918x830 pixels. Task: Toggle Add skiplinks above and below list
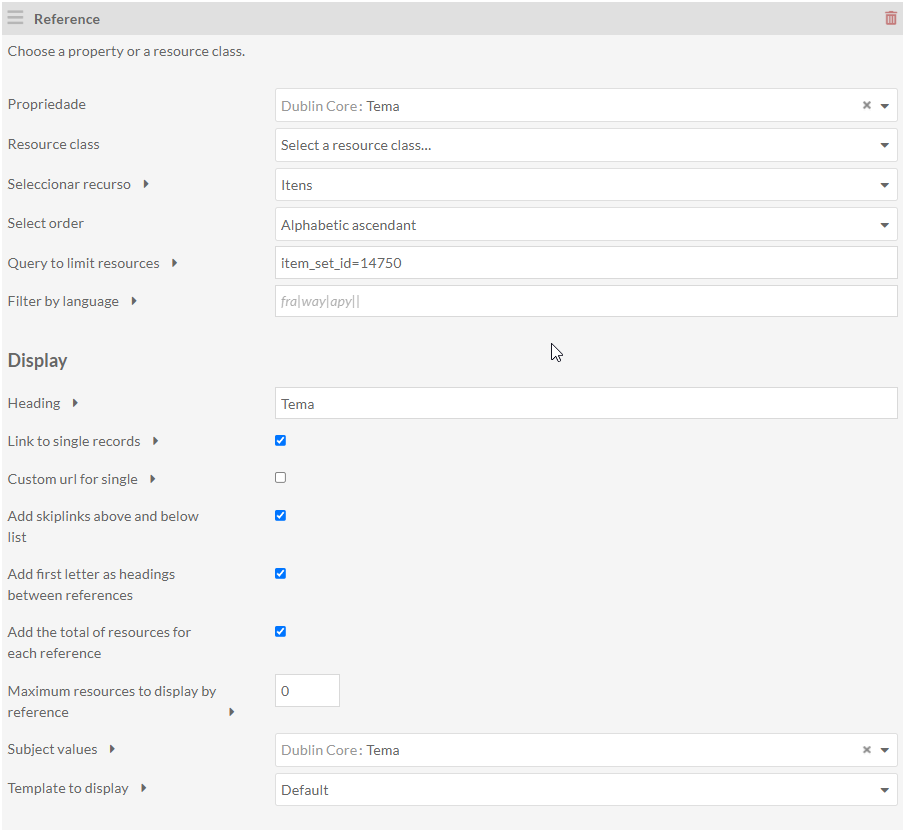[280, 516]
